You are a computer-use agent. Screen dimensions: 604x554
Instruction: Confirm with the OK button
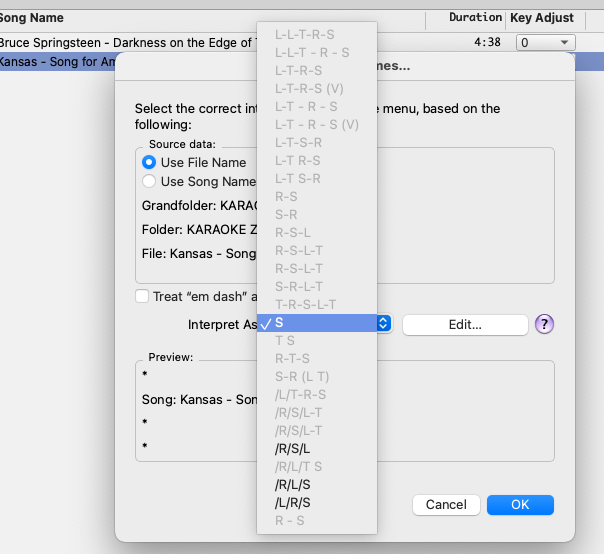(x=520, y=505)
